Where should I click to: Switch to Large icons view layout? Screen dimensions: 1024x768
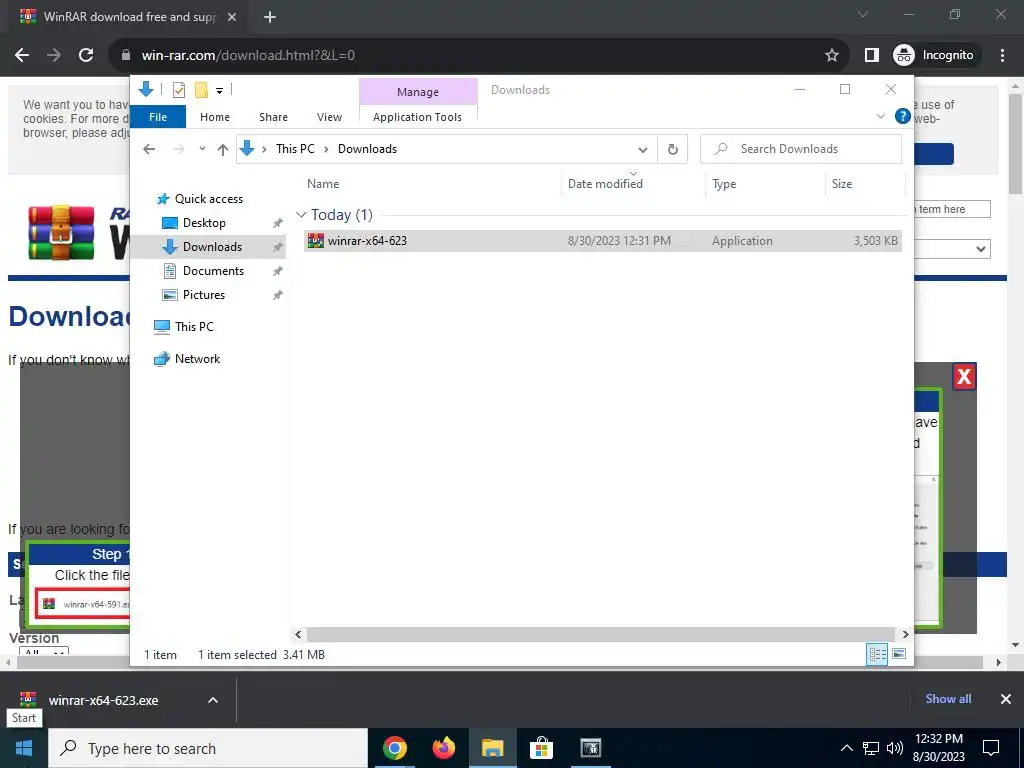pos(899,654)
